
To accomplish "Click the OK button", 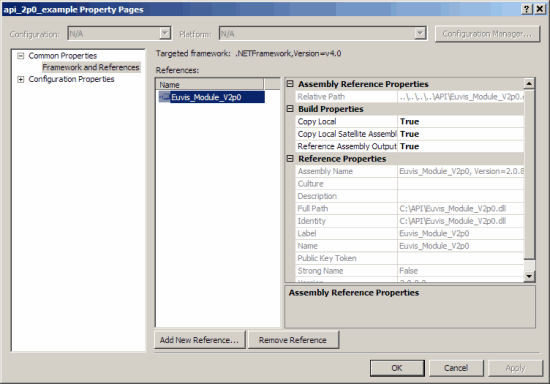I will 397,368.
